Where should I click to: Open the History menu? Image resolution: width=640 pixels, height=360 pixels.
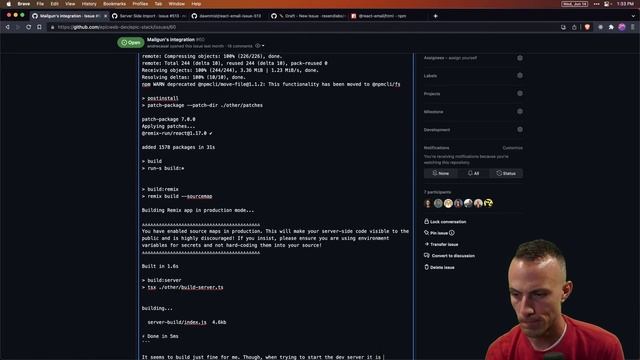[x=89, y=4]
